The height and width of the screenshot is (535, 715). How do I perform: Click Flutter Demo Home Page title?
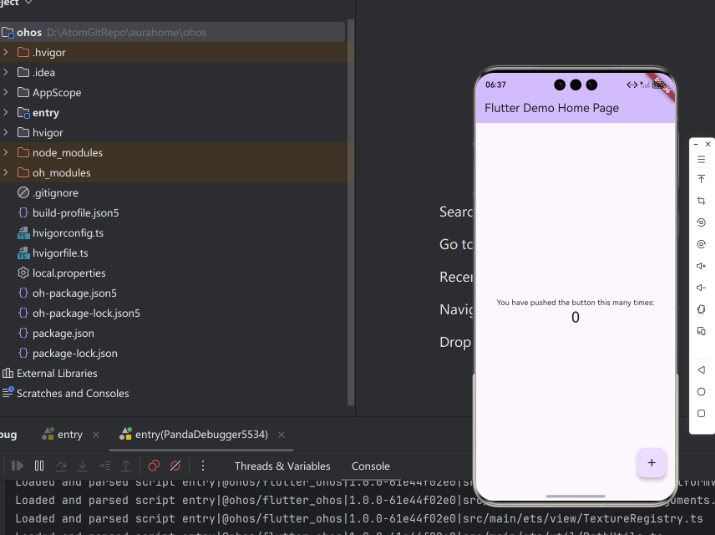(551, 108)
